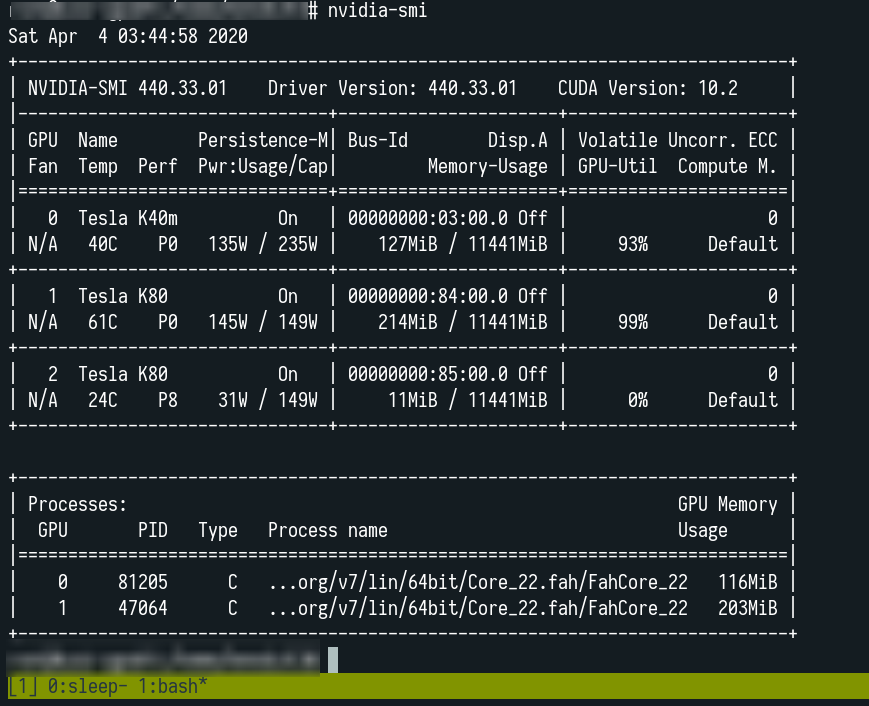Click the 61C temperature for GPU 1
The height and width of the screenshot is (706, 869).
pos(103,322)
